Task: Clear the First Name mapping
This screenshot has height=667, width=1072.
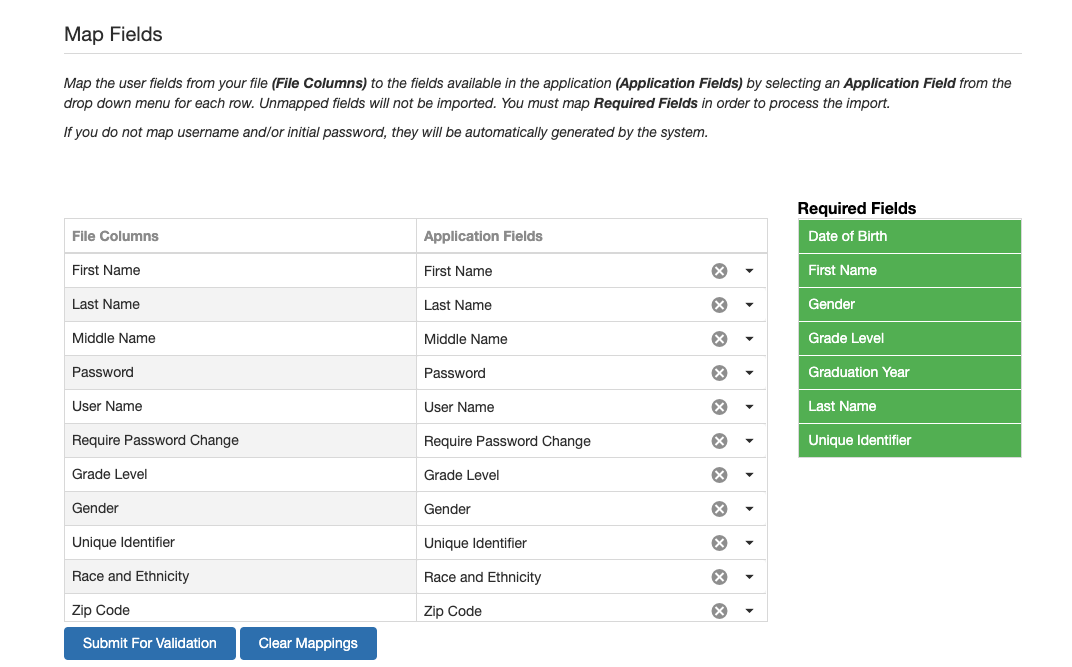Action: click(x=719, y=271)
